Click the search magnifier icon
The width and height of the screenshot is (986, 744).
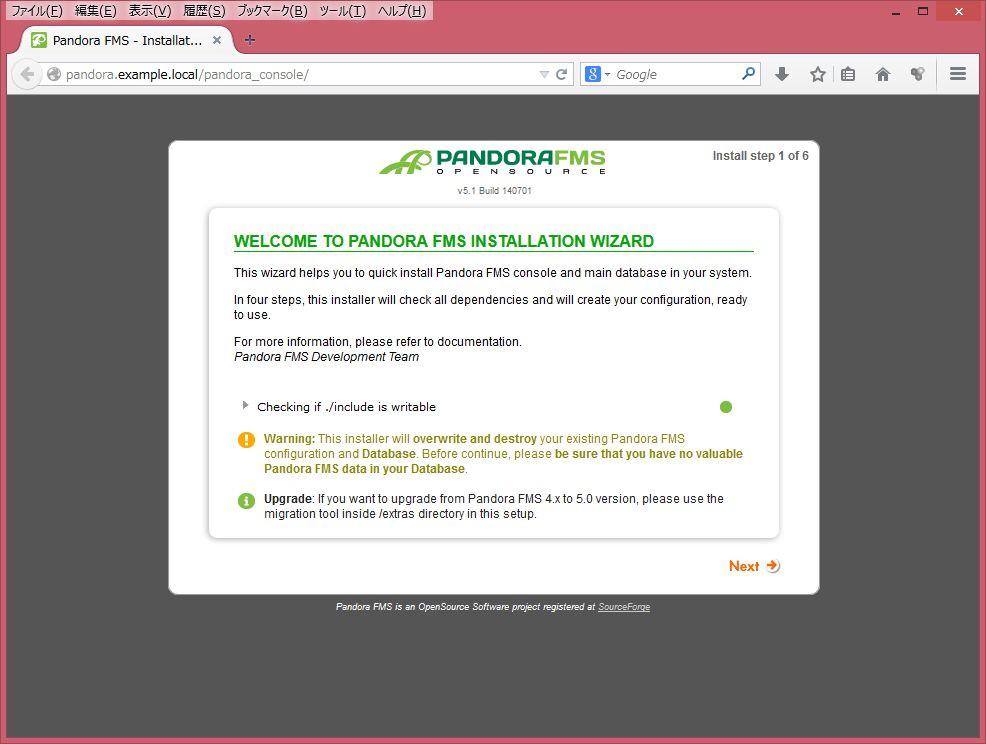(748, 74)
